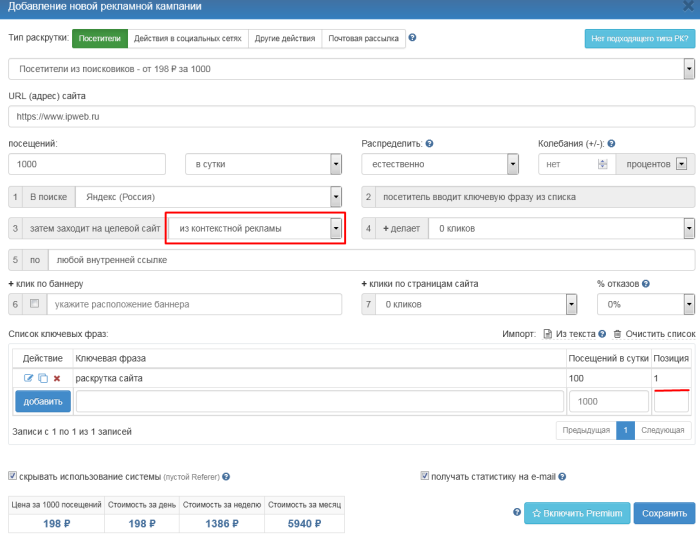Select the Другие действия tab
This screenshot has width=700, height=537.
(x=284, y=38)
